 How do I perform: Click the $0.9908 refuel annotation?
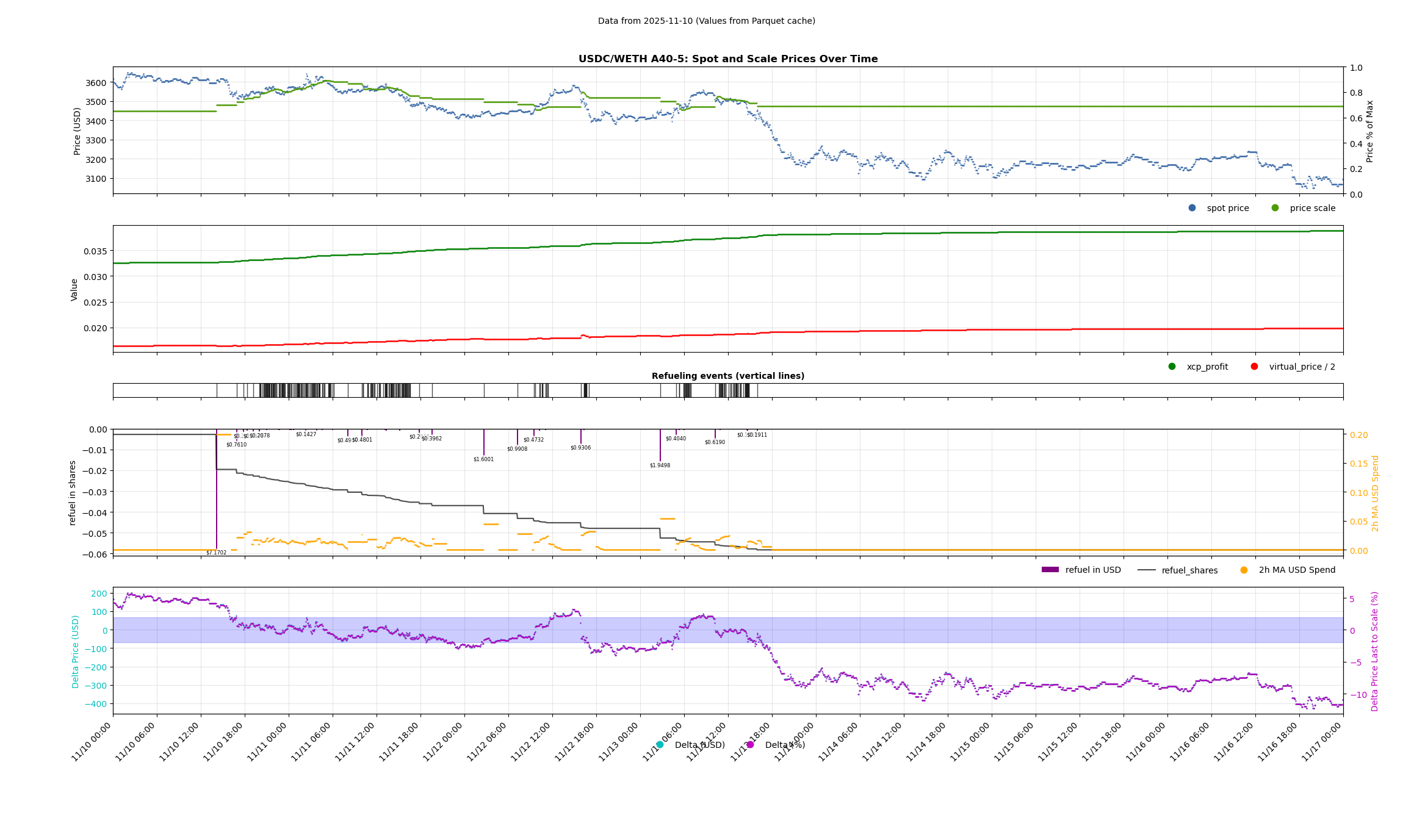[x=517, y=449]
